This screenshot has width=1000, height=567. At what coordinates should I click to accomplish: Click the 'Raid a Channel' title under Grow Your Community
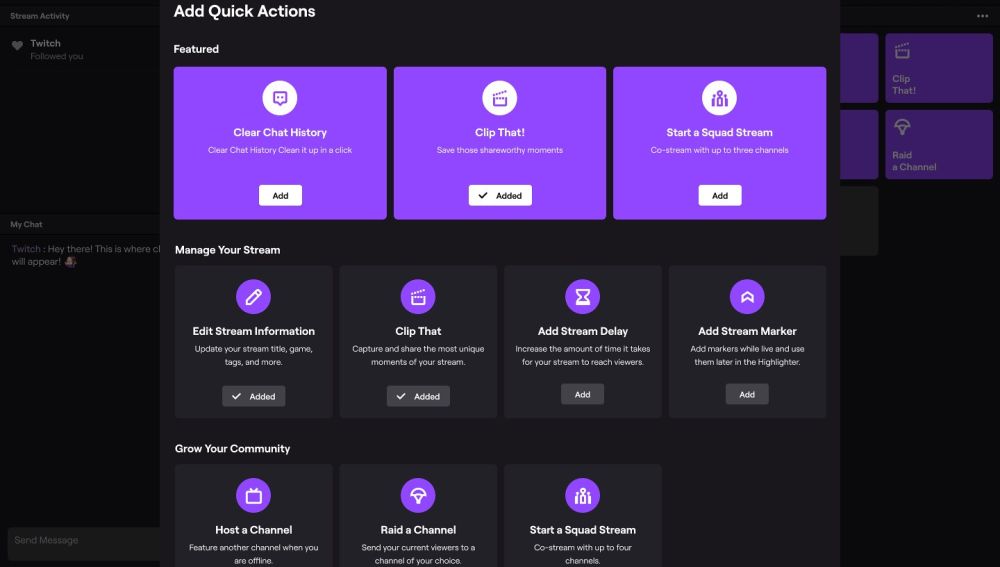coord(418,530)
